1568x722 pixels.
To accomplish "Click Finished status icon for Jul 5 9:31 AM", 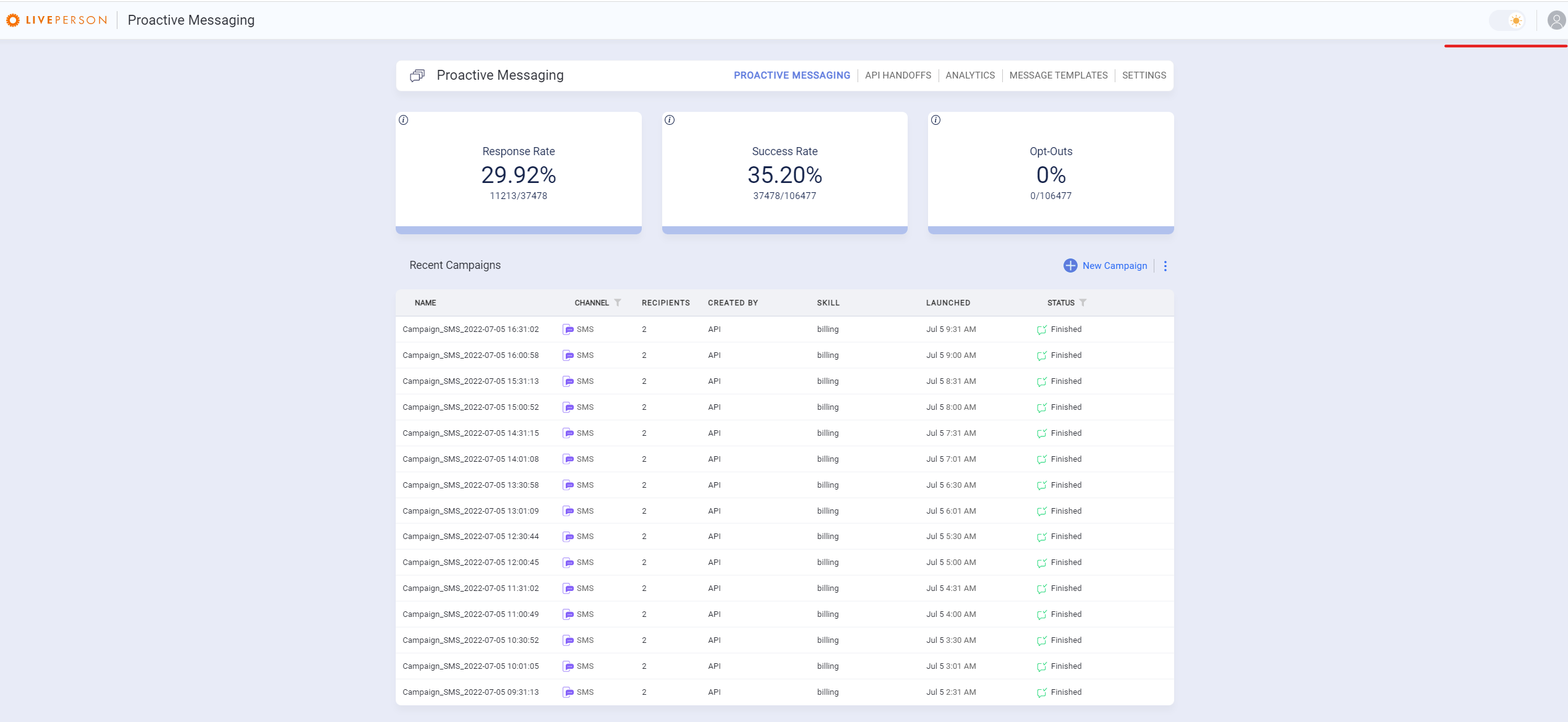I will (x=1042, y=329).
